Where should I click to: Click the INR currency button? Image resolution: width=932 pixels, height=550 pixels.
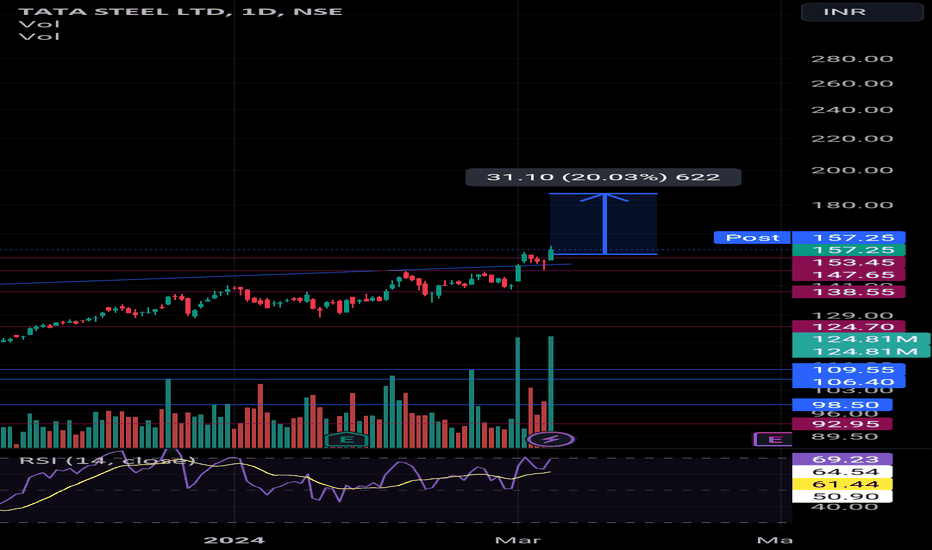coord(862,12)
